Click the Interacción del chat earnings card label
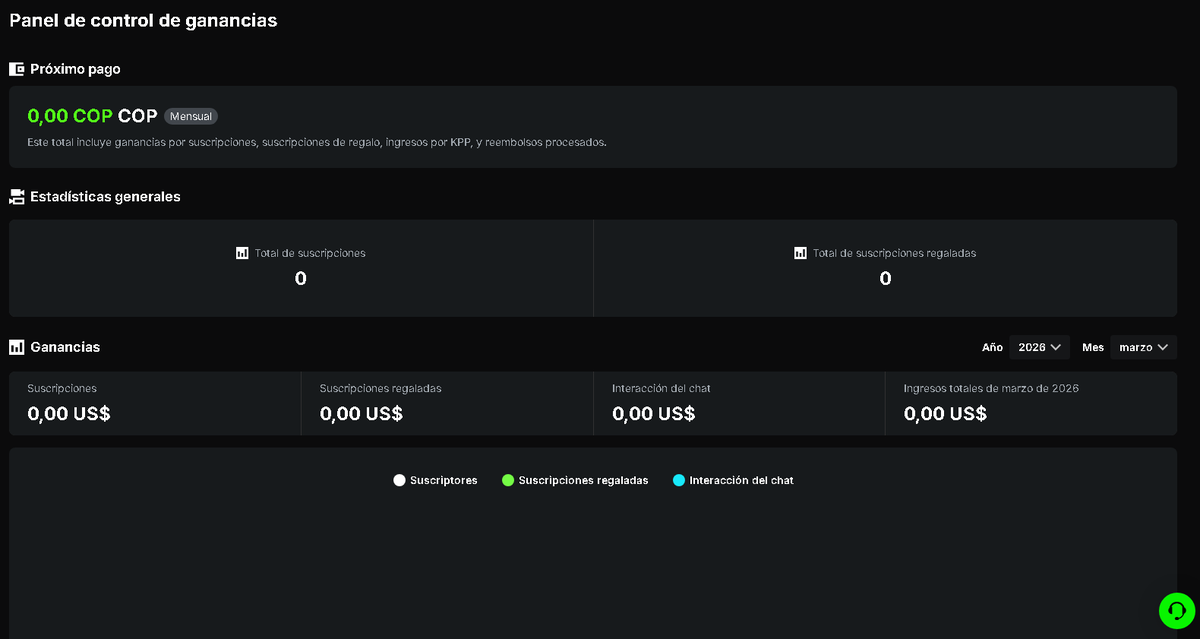 tap(661, 388)
